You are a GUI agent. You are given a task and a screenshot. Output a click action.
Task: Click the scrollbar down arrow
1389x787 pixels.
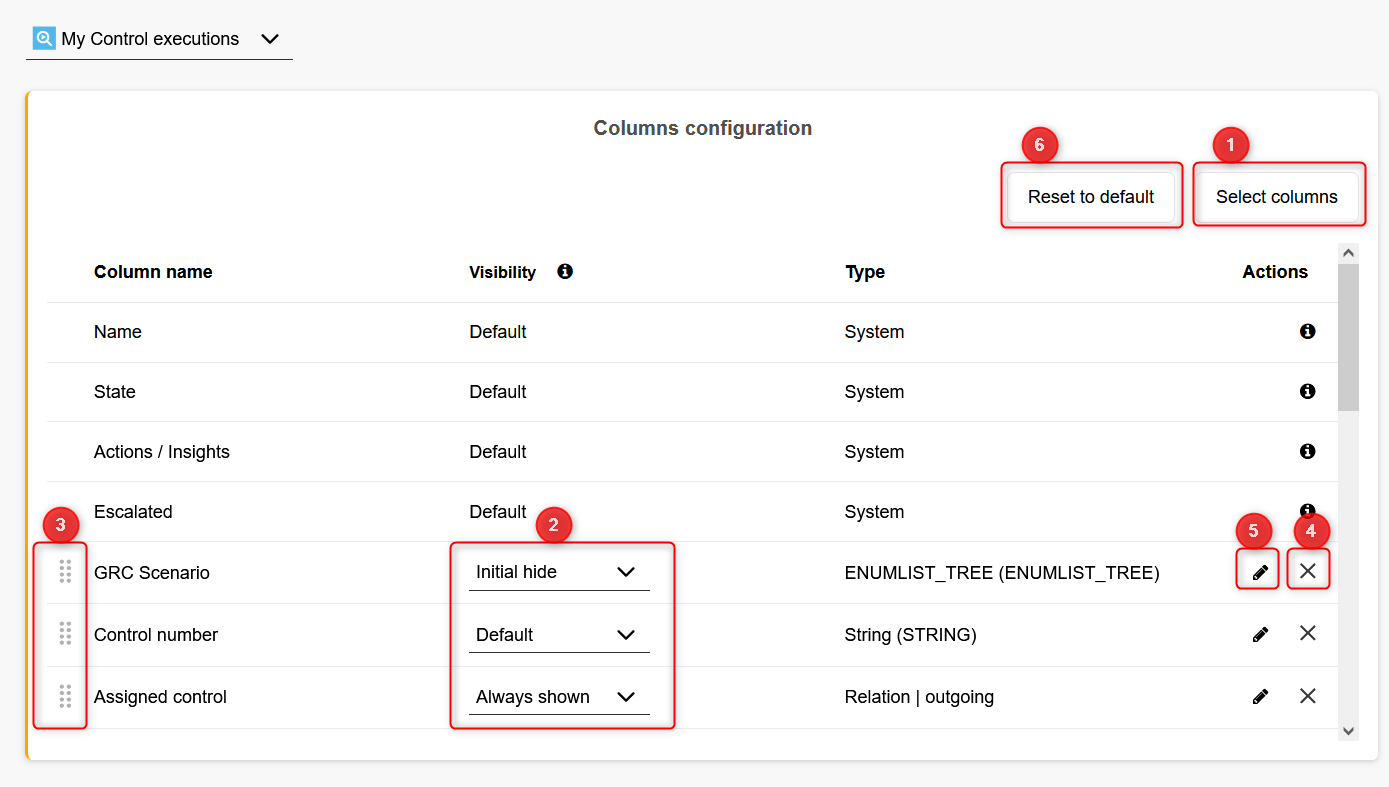(x=1348, y=731)
